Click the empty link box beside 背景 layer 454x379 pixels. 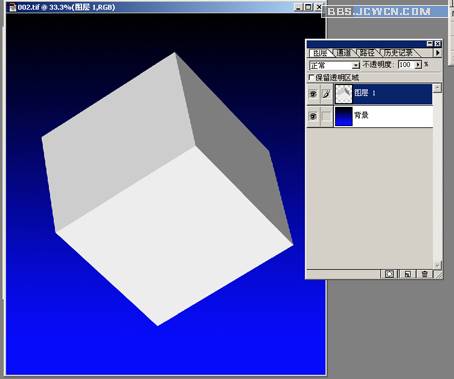pyautogui.click(x=326, y=116)
